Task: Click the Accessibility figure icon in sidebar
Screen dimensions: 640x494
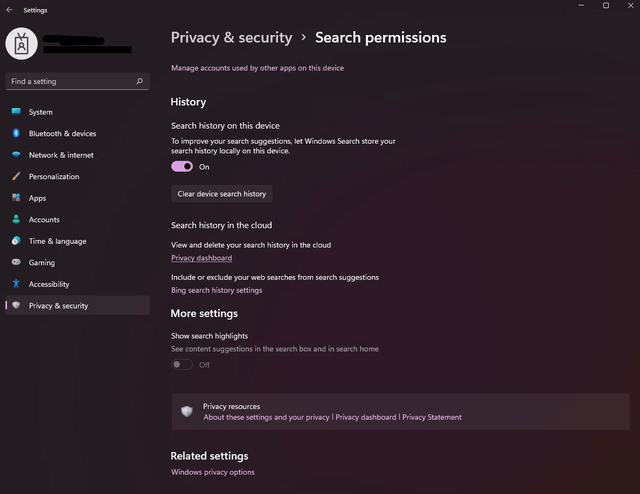Action: pyautogui.click(x=16, y=284)
